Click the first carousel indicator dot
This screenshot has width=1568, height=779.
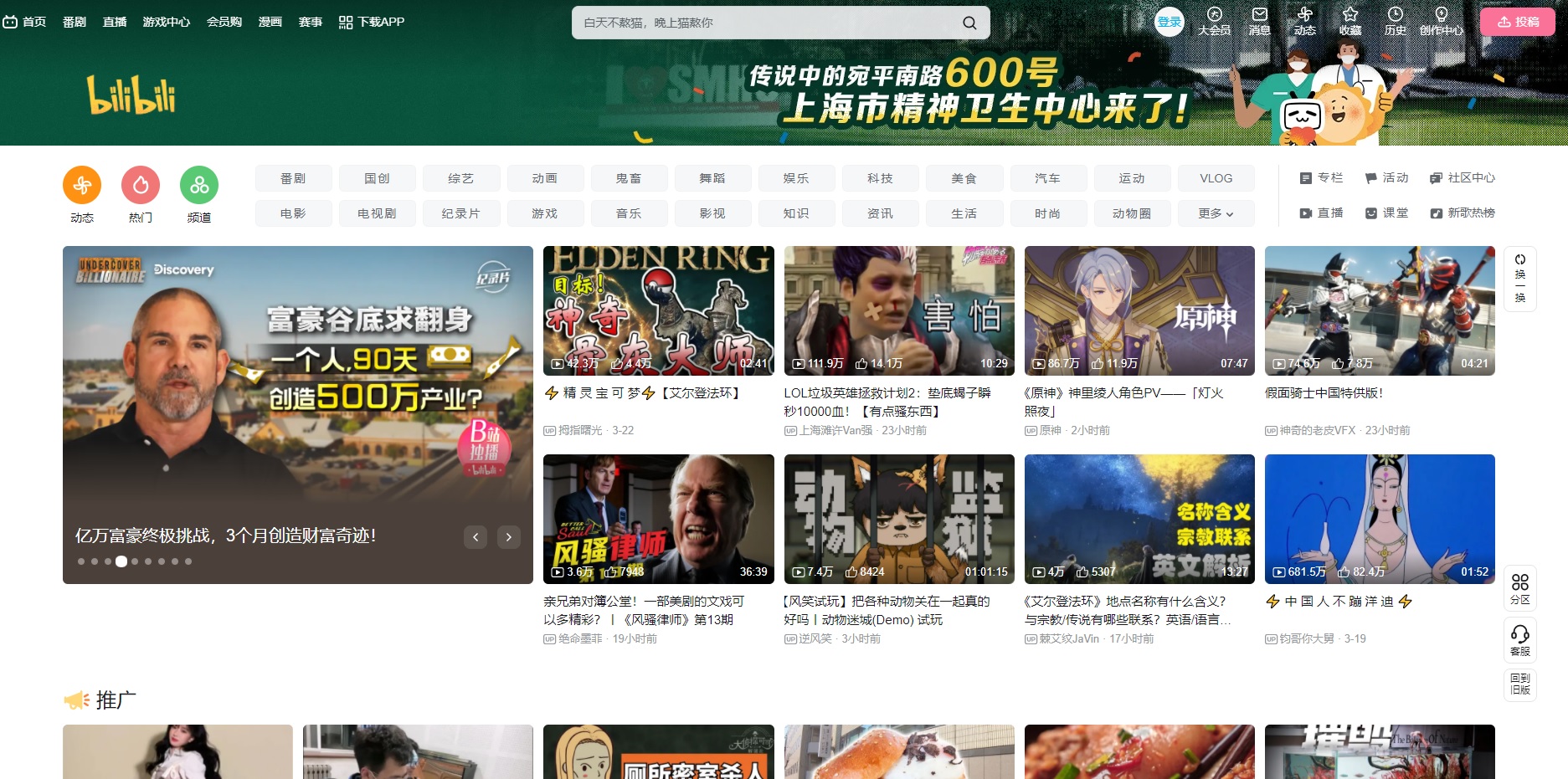pos(81,561)
